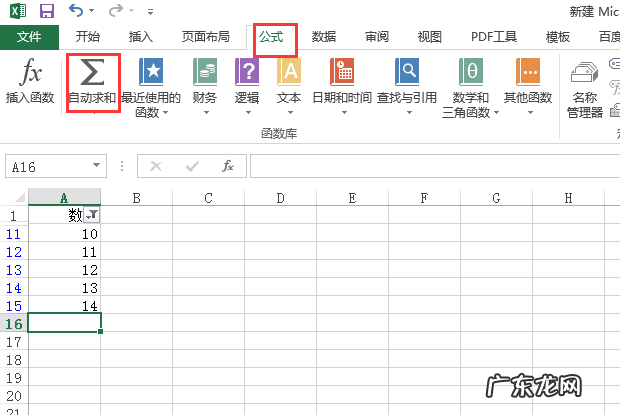Undo the last action
The image size is (620, 415).
click(76, 10)
